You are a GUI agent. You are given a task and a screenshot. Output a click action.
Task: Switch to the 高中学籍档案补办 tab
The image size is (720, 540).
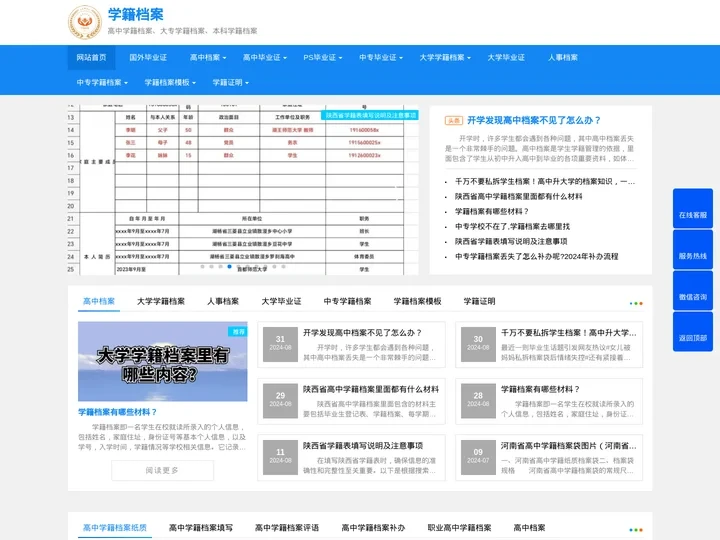tap(373, 528)
